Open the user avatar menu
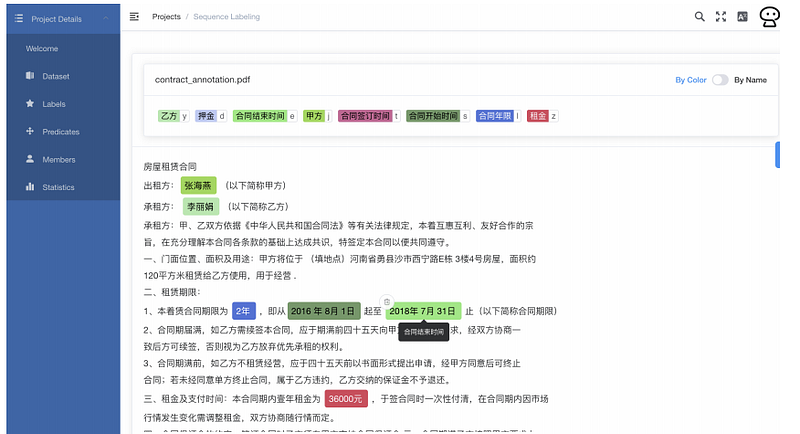This screenshot has width=800, height=434. 769,16
